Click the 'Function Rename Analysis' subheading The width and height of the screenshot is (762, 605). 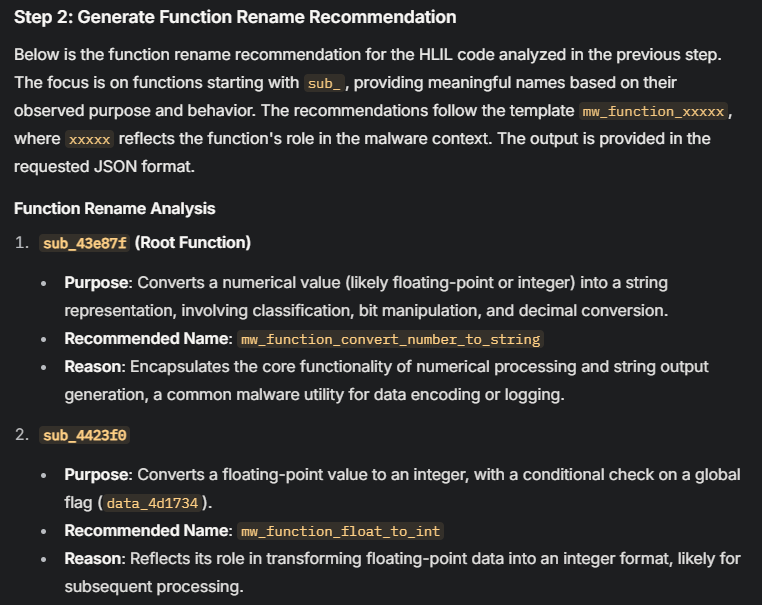[x=115, y=208]
